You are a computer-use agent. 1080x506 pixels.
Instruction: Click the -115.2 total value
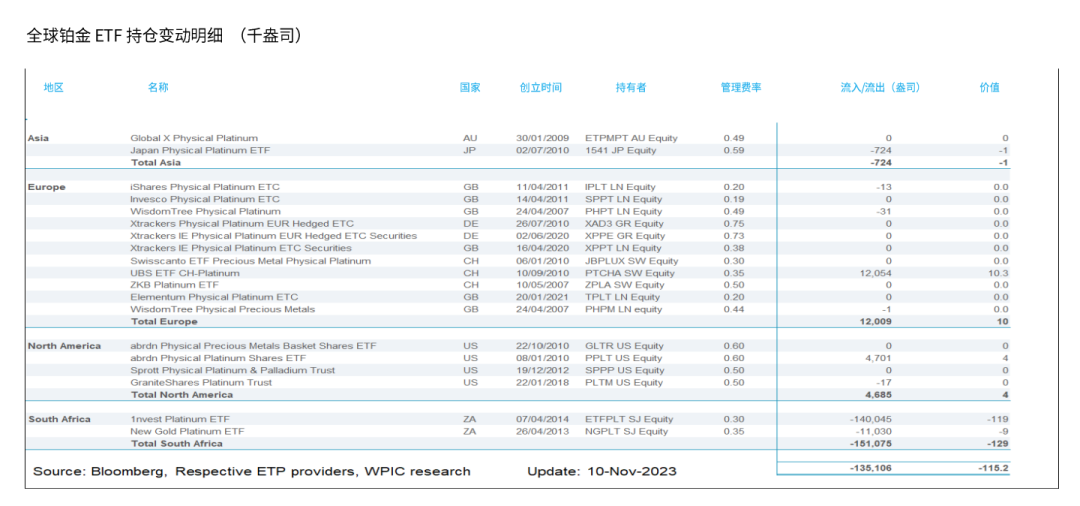(x=993, y=468)
